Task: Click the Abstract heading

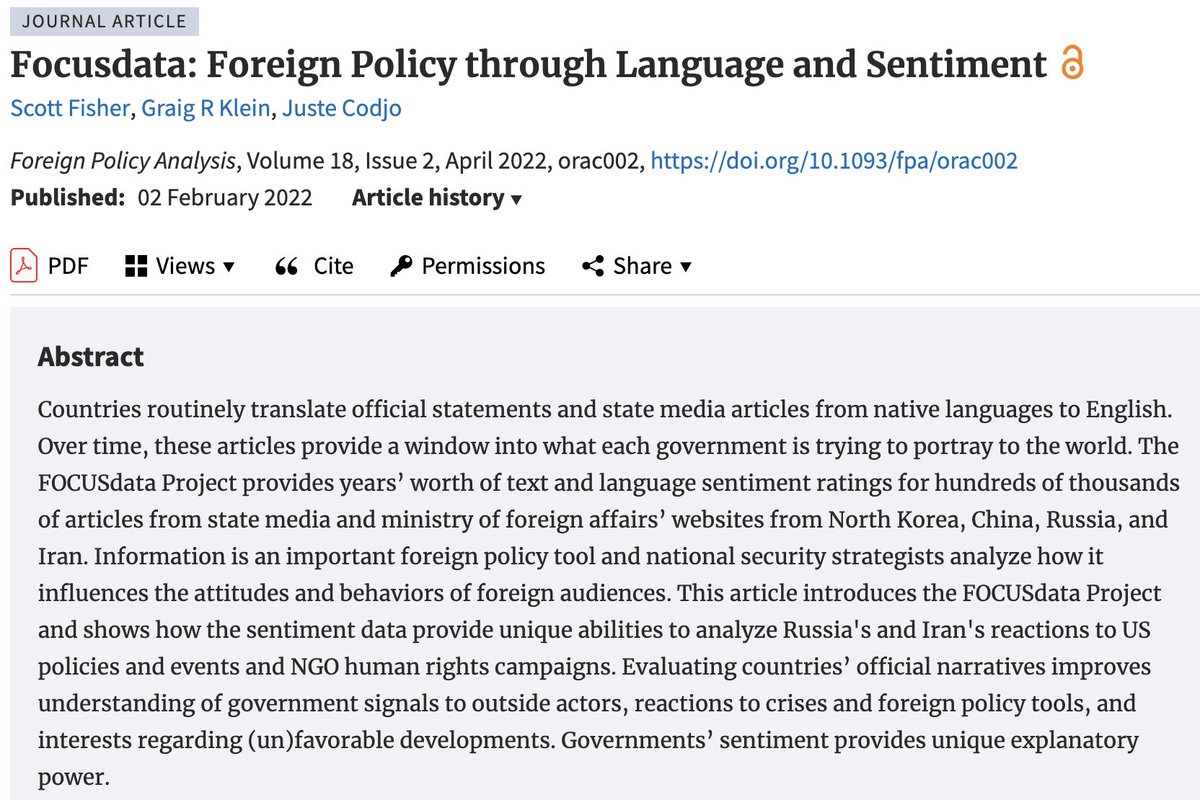Action: pos(91,357)
